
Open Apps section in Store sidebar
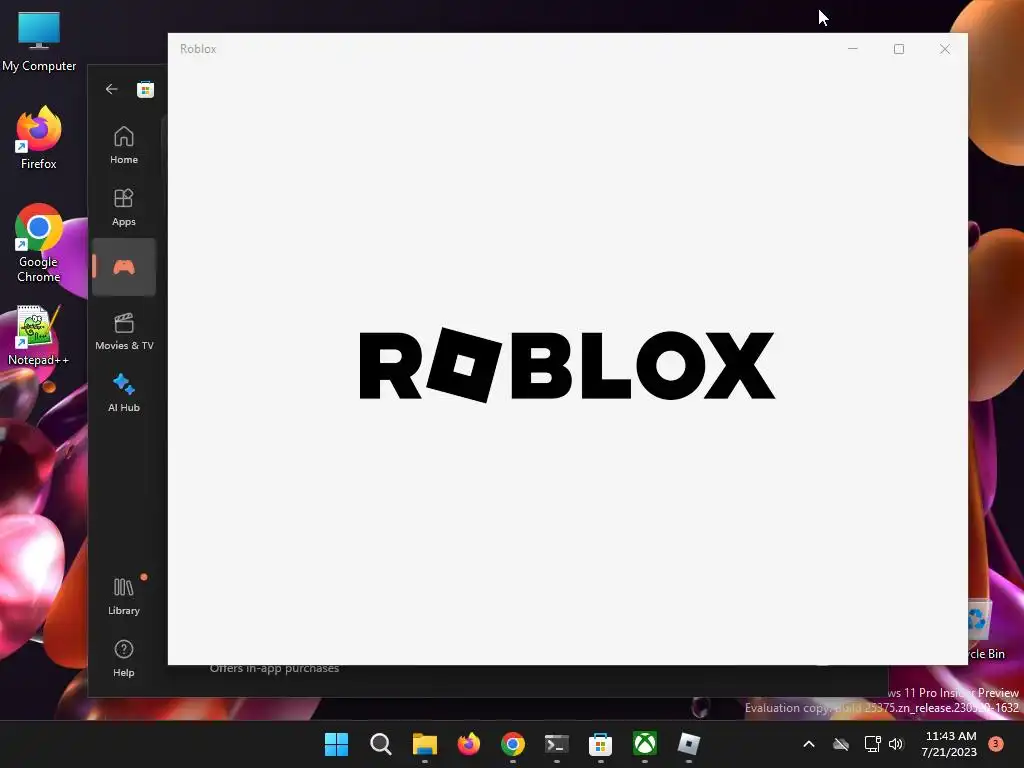pyautogui.click(x=123, y=207)
